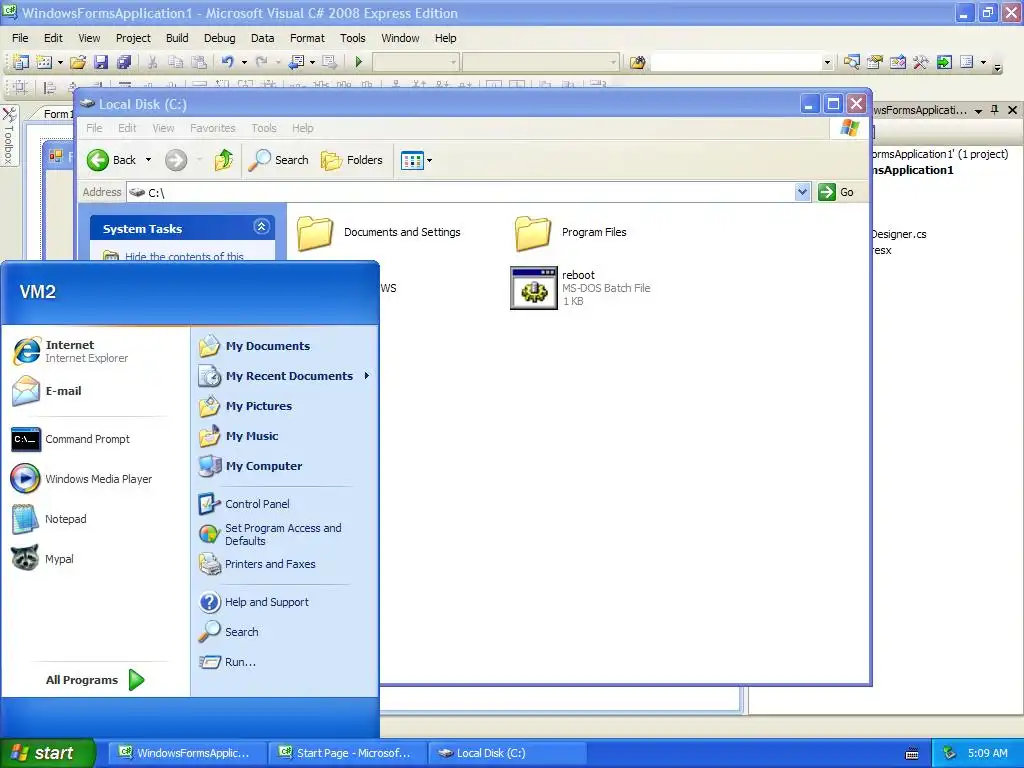Open Start Page via green arrow toolbar icon
This screenshot has width=1024, height=768.
pyautogui.click(x=944, y=62)
